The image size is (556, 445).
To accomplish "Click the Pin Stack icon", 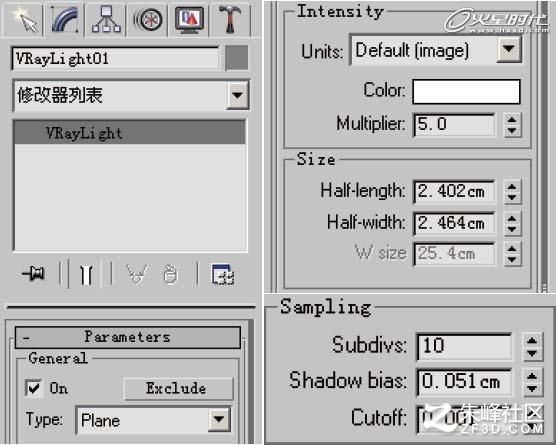I will click(x=33, y=274).
